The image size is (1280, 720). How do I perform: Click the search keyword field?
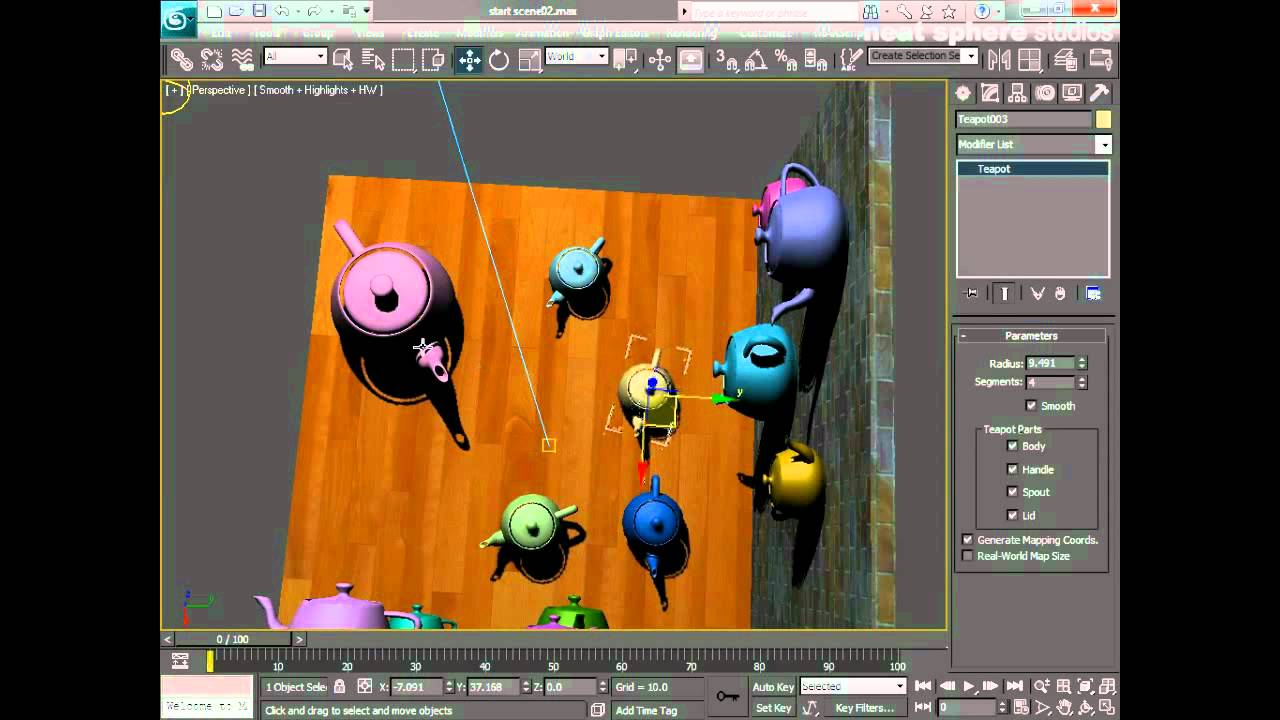(774, 12)
